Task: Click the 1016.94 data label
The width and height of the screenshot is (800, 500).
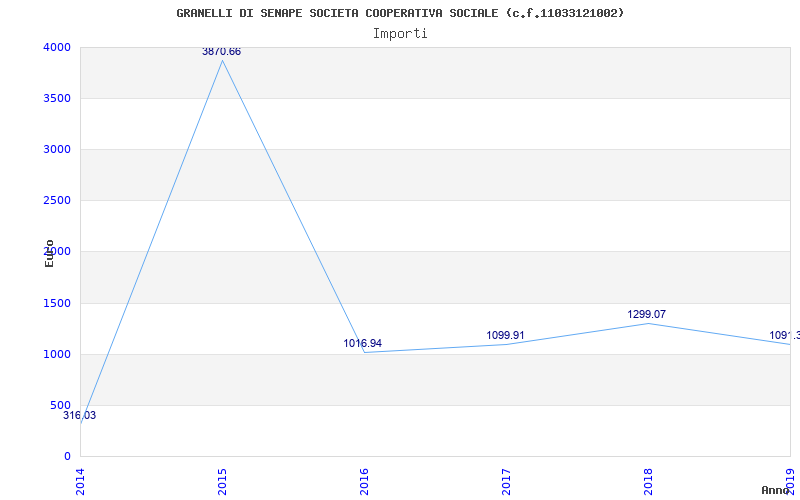Action: pos(362,343)
